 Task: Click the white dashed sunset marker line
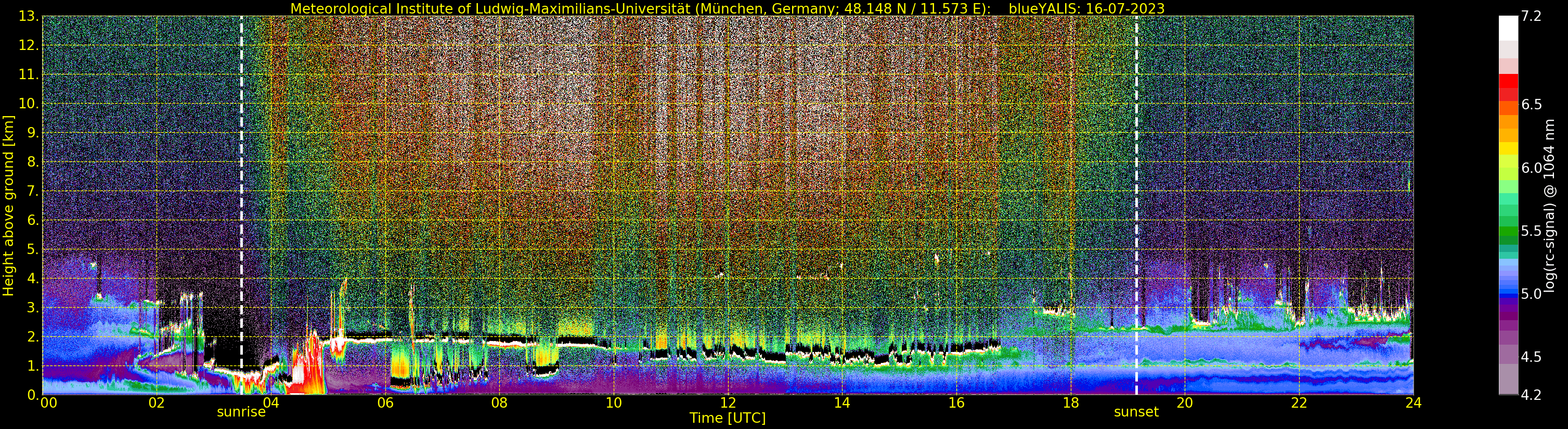[1136, 205]
